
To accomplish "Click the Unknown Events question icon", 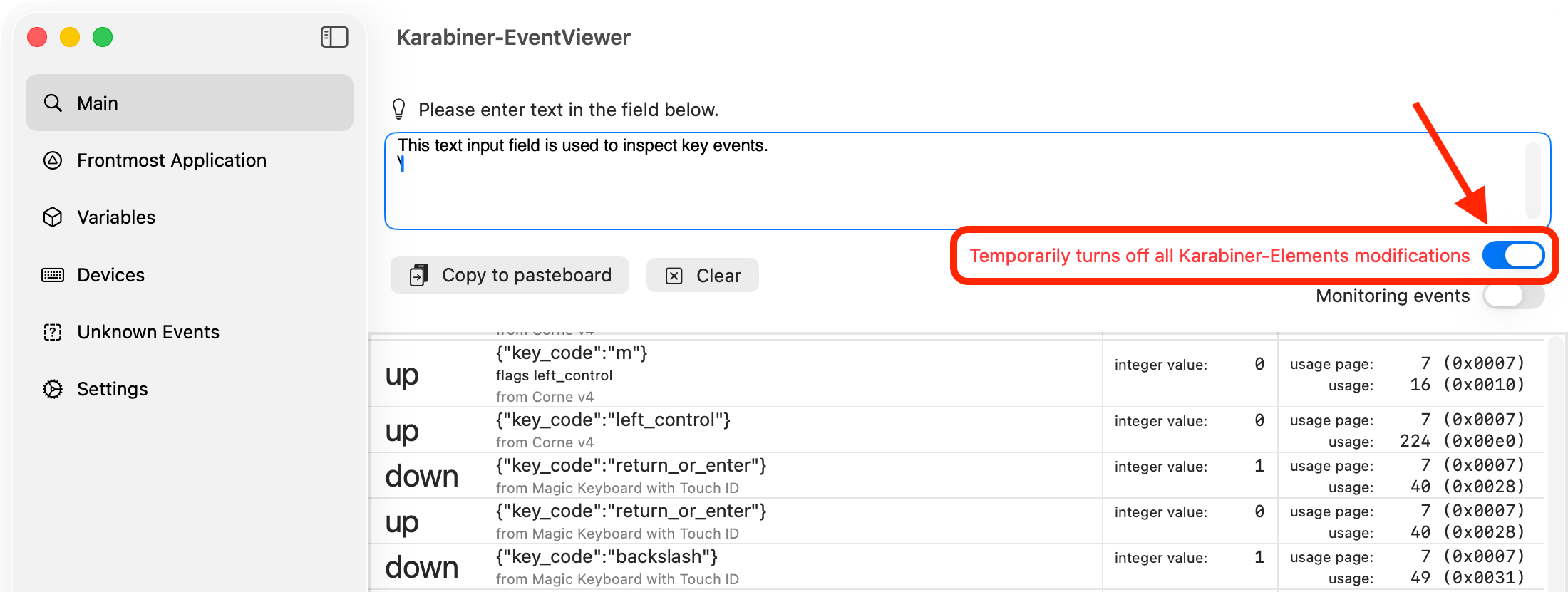I will click(x=53, y=332).
